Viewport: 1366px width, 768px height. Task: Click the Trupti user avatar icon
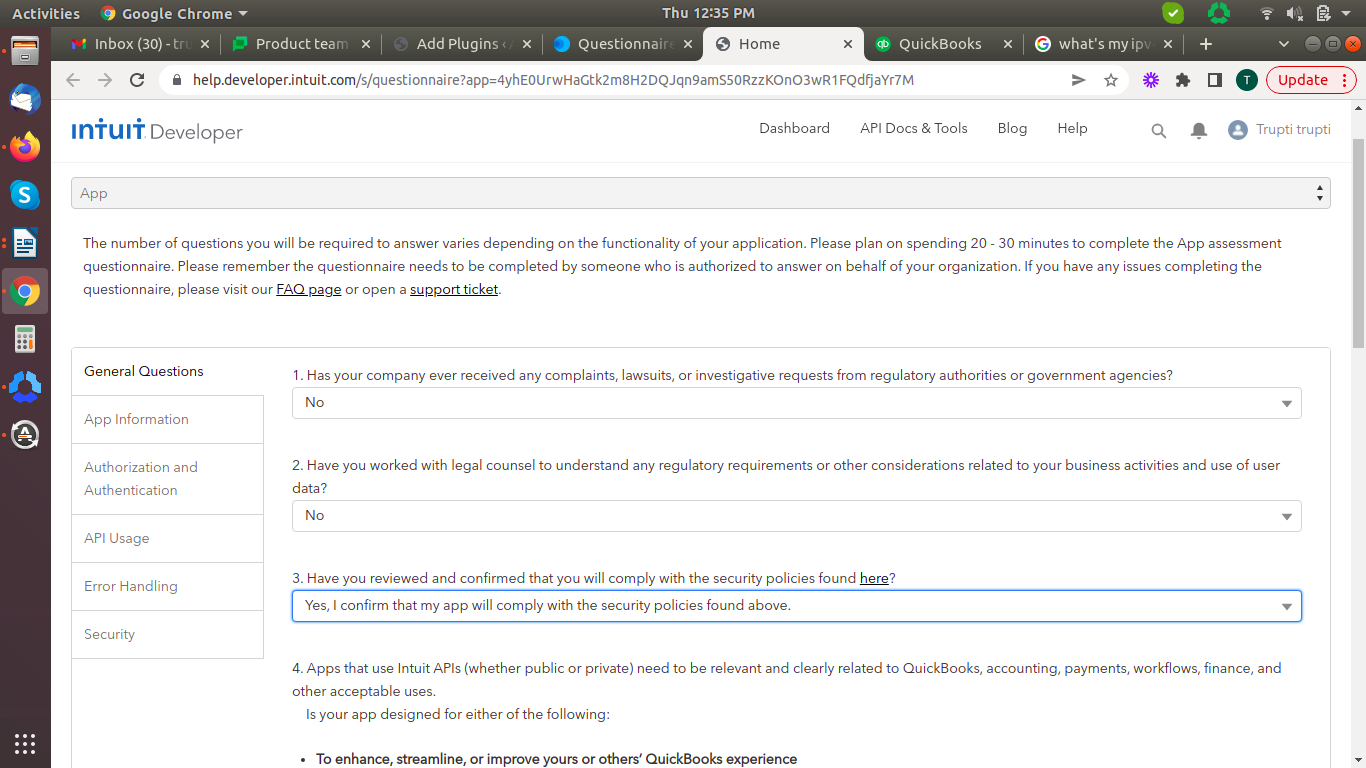click(x=1238, y=130)
